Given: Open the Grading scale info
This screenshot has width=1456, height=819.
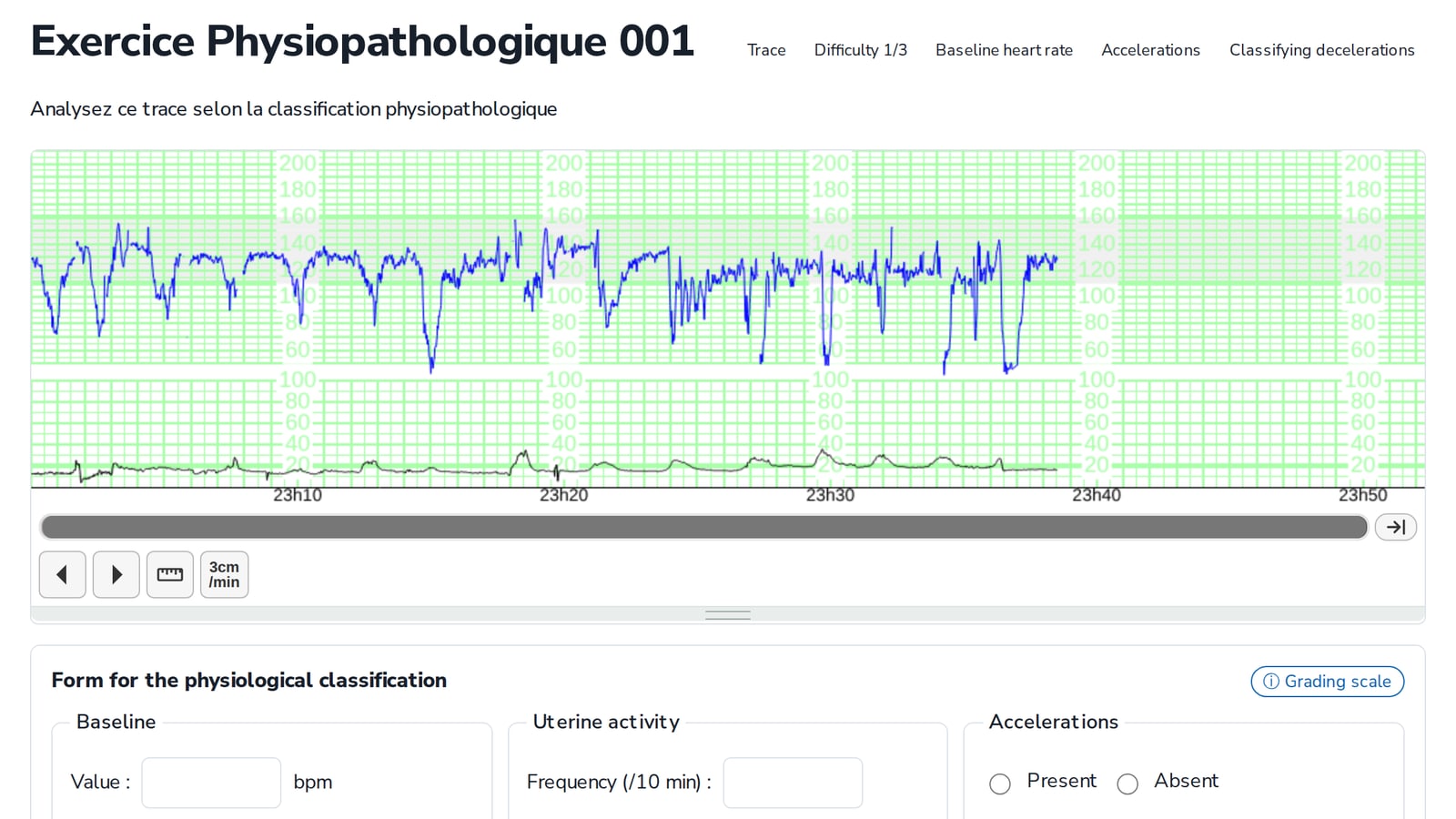Looking at the screenshot, I should [x=1327, y=682].
